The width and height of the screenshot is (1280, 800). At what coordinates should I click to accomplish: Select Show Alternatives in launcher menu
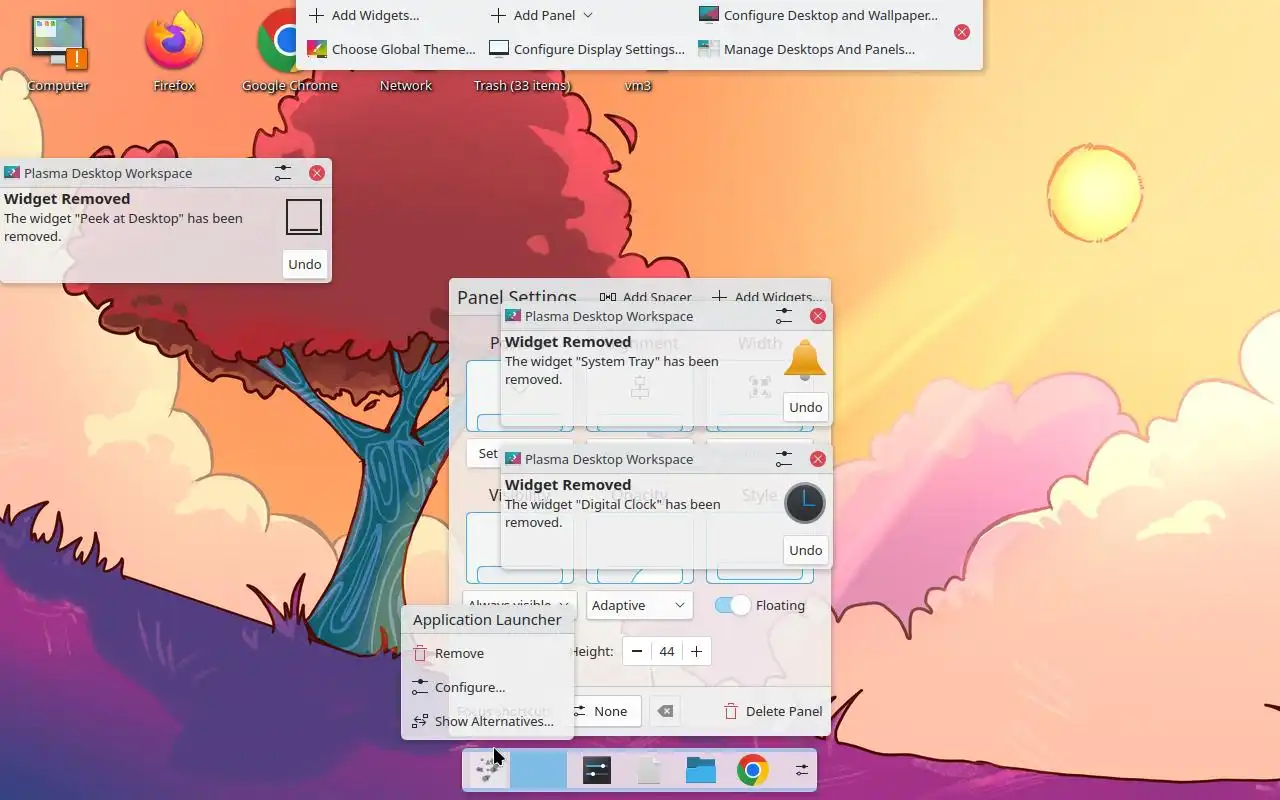[x=487, y=721]
